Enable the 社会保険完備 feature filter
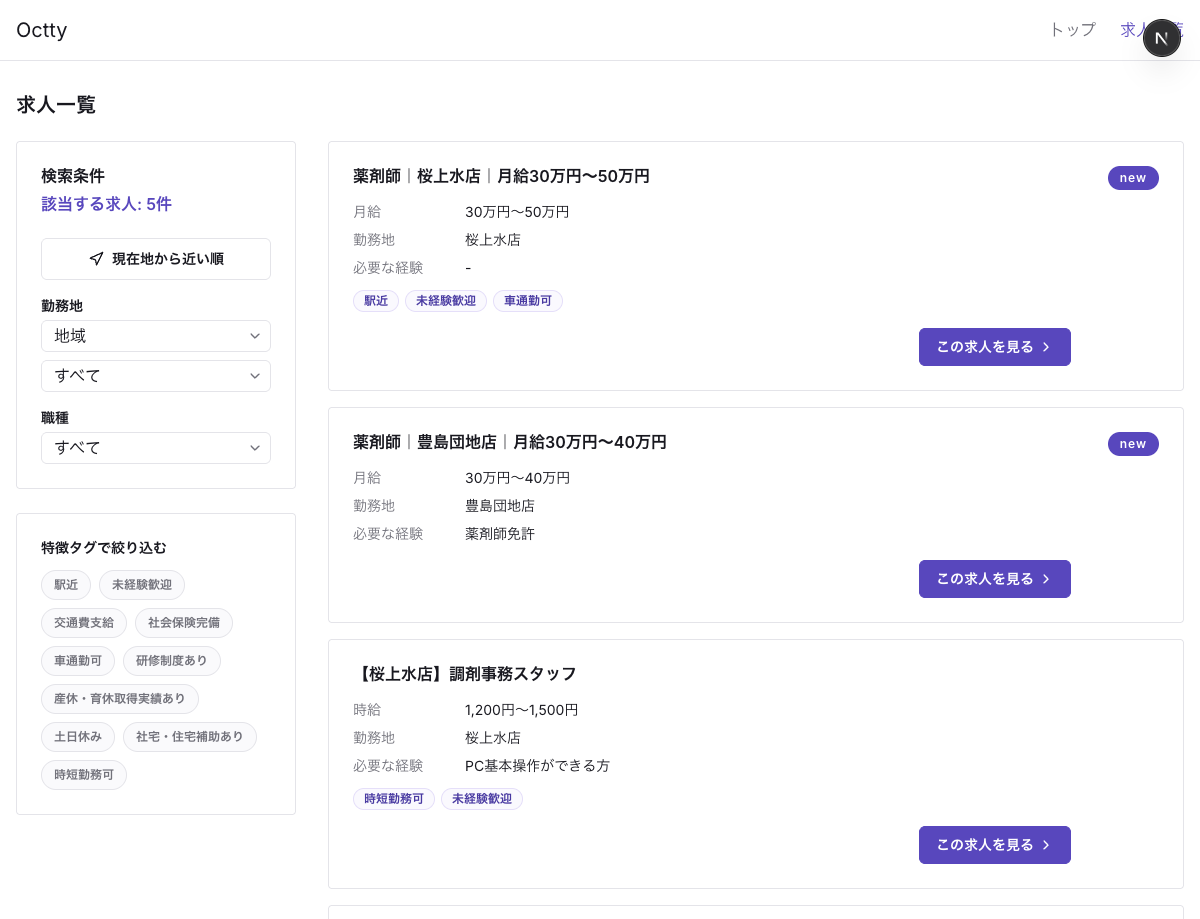Viewport: 1200px width, 919px height. pos(184,623)
